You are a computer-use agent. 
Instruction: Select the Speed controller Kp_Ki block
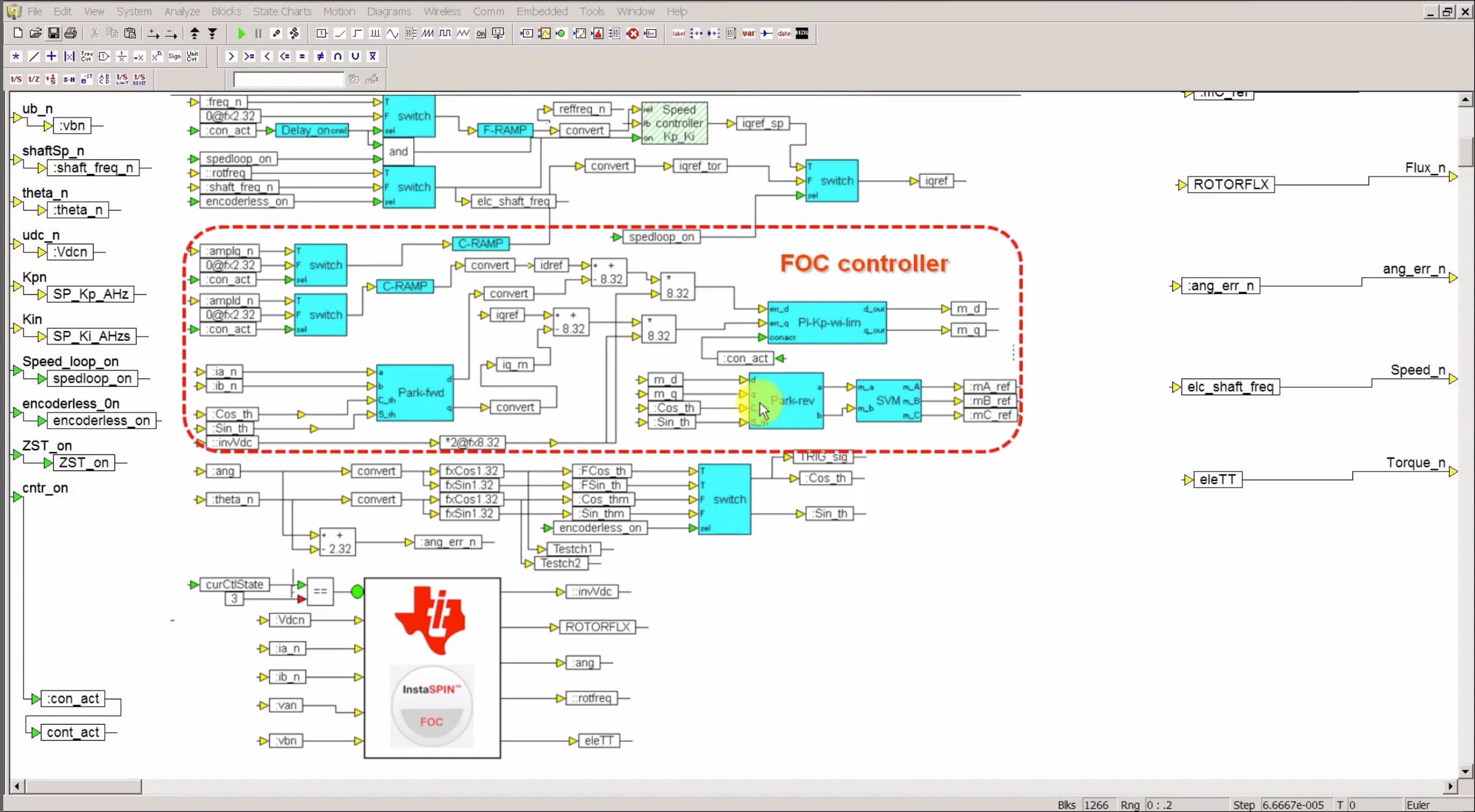675,122
